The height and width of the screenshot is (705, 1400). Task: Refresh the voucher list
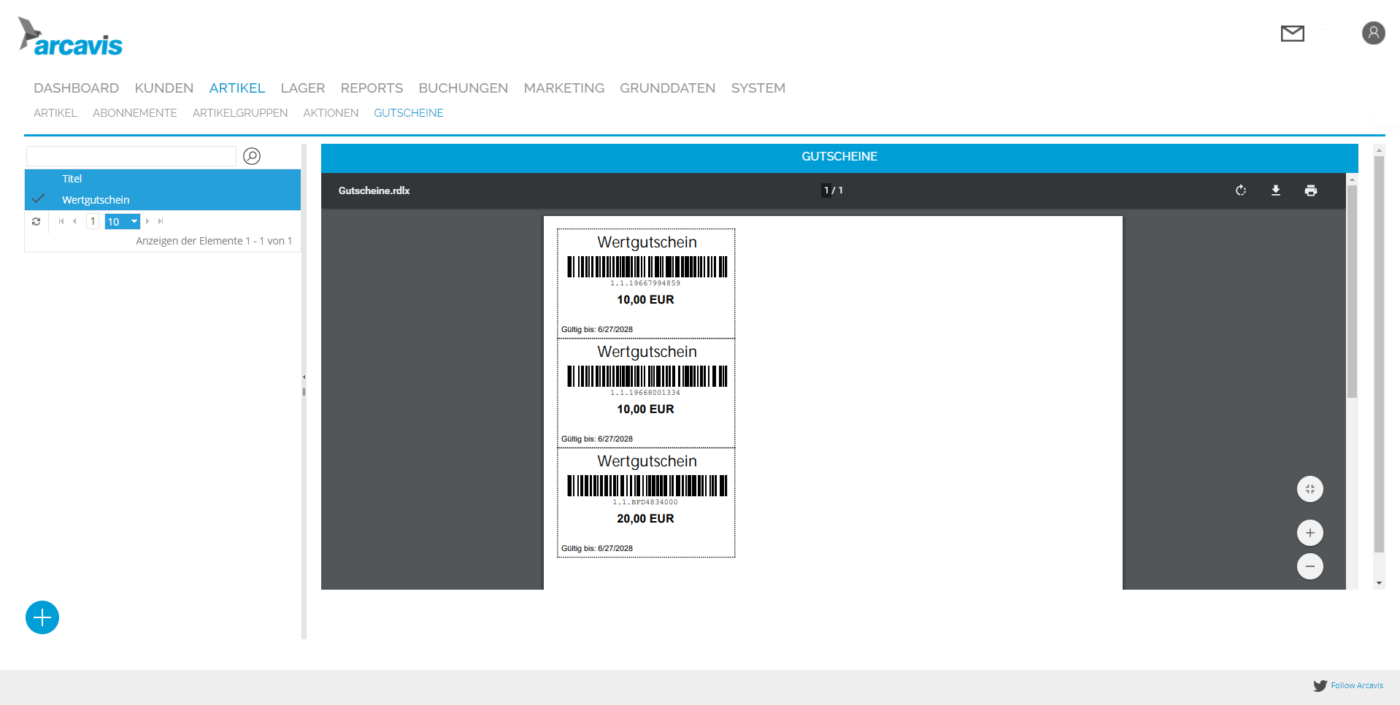coord(36,221)
